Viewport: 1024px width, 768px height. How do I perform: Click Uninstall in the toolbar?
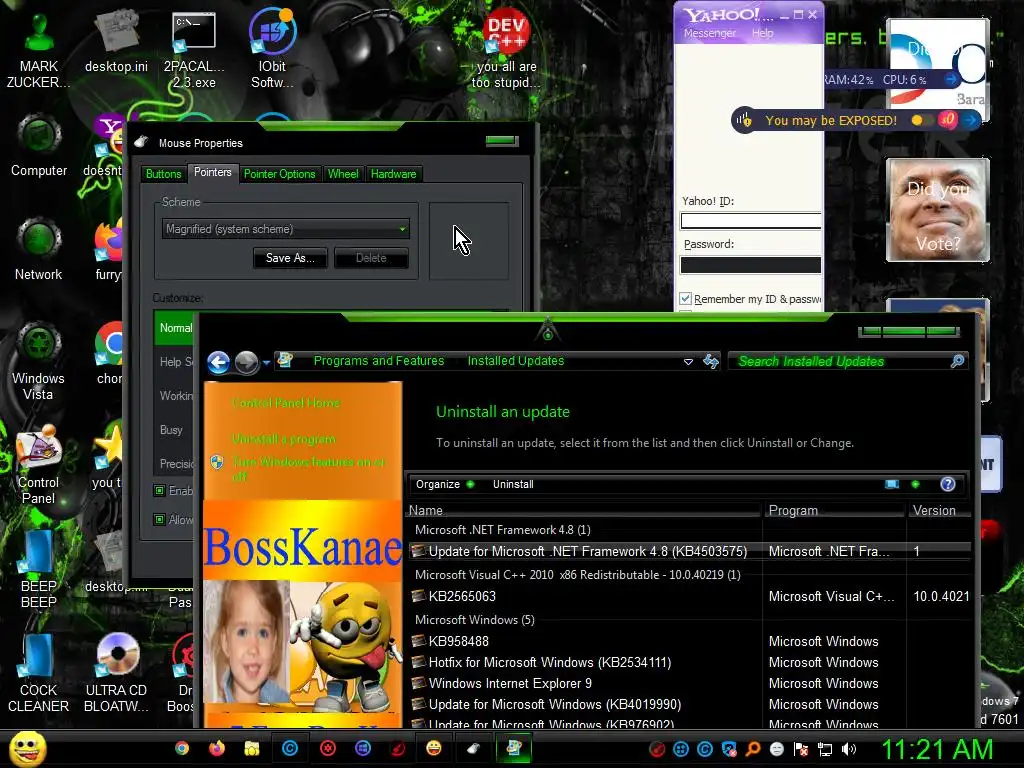click(513, 484)
